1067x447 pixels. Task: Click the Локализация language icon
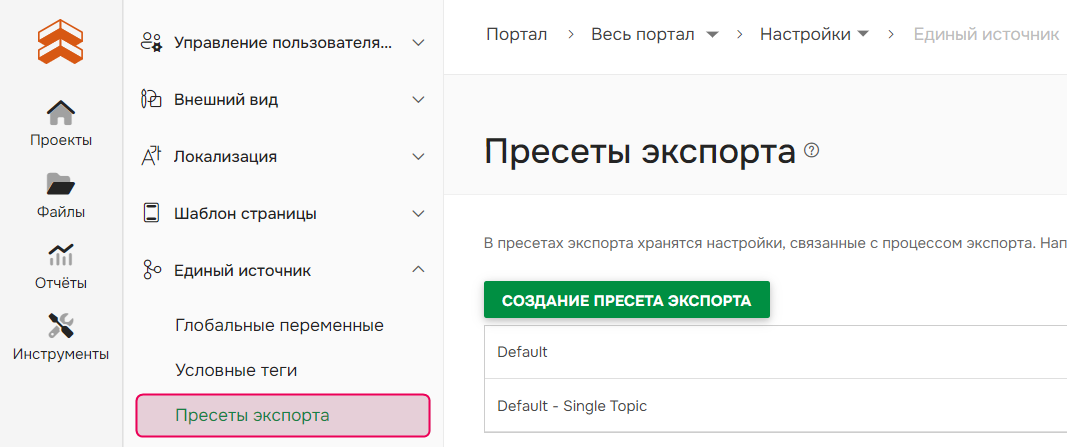[x=151, y=156]
